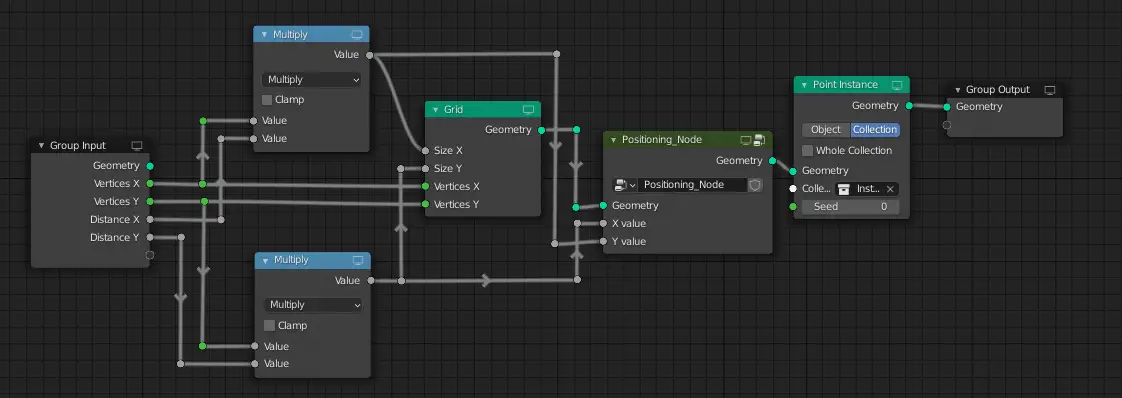Click grey Value input socket on bottom Multiply

coord(255,364)
